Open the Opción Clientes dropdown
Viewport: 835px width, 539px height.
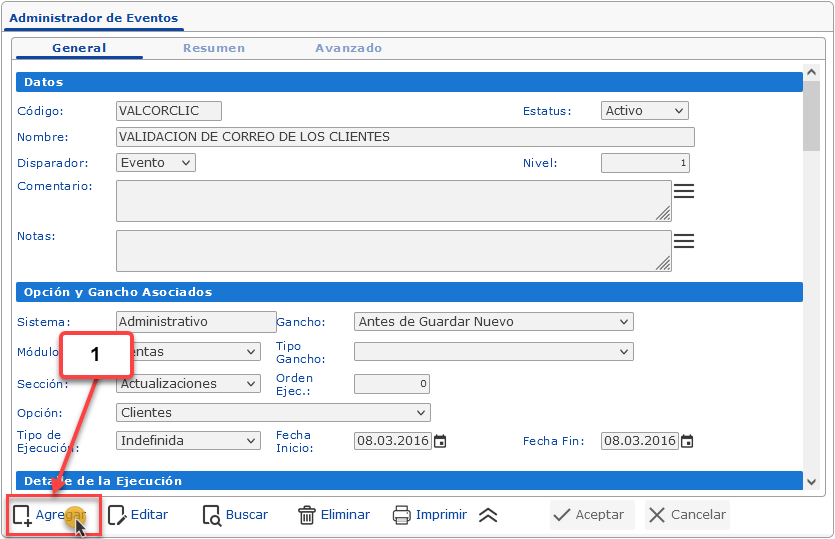coord(273,413)
